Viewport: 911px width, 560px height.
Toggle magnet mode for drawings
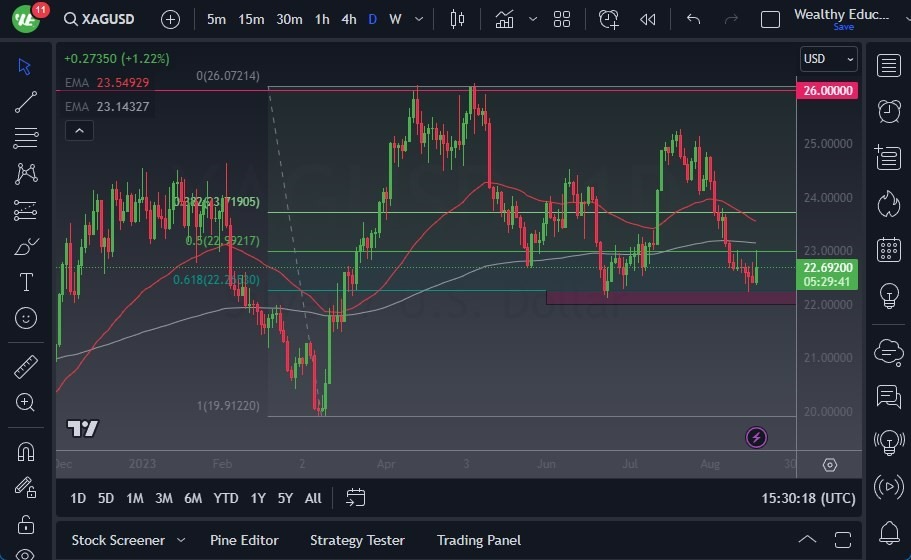click(26, 451)
